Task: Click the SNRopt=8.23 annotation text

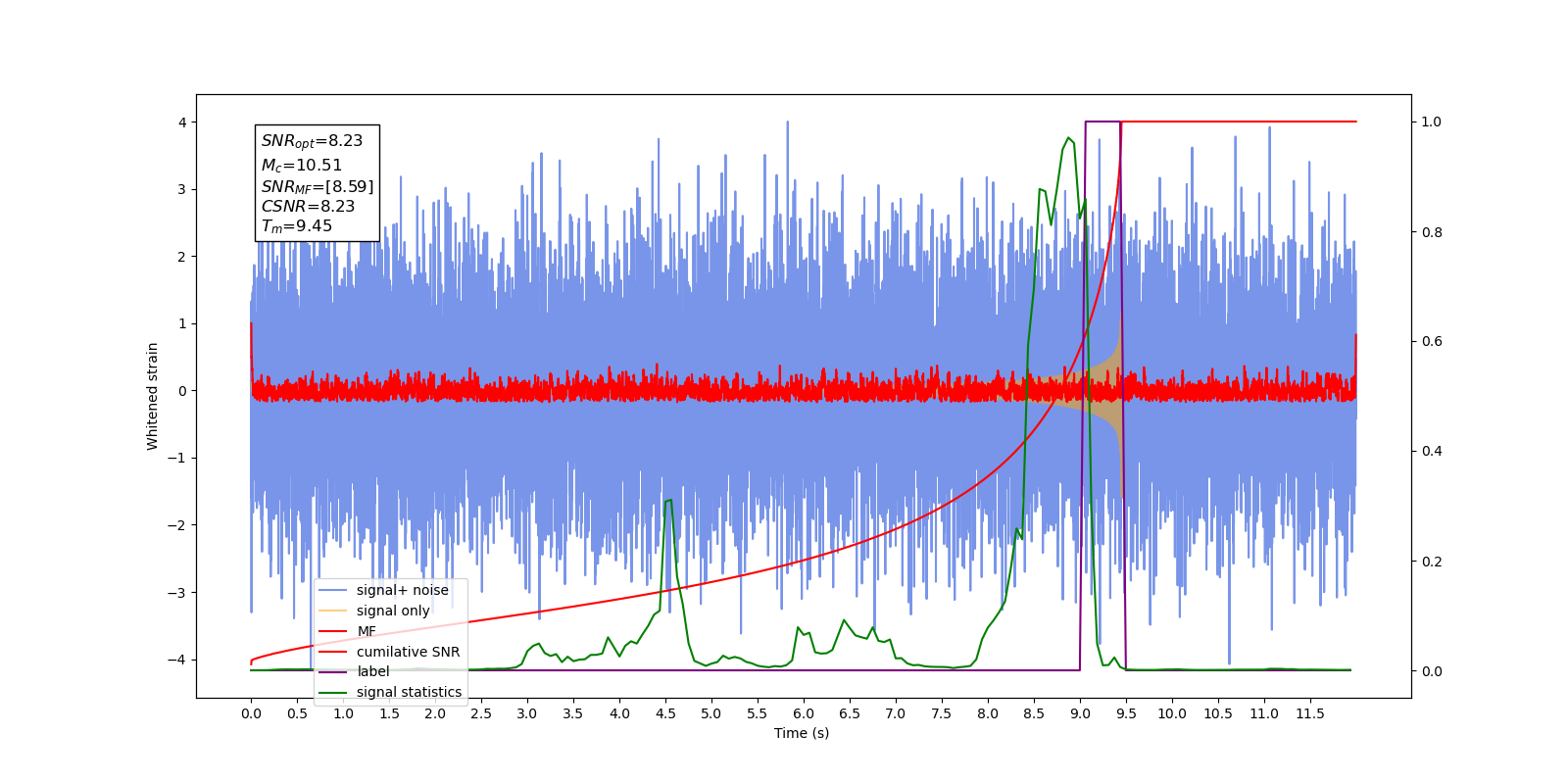Action: (312, 141)
